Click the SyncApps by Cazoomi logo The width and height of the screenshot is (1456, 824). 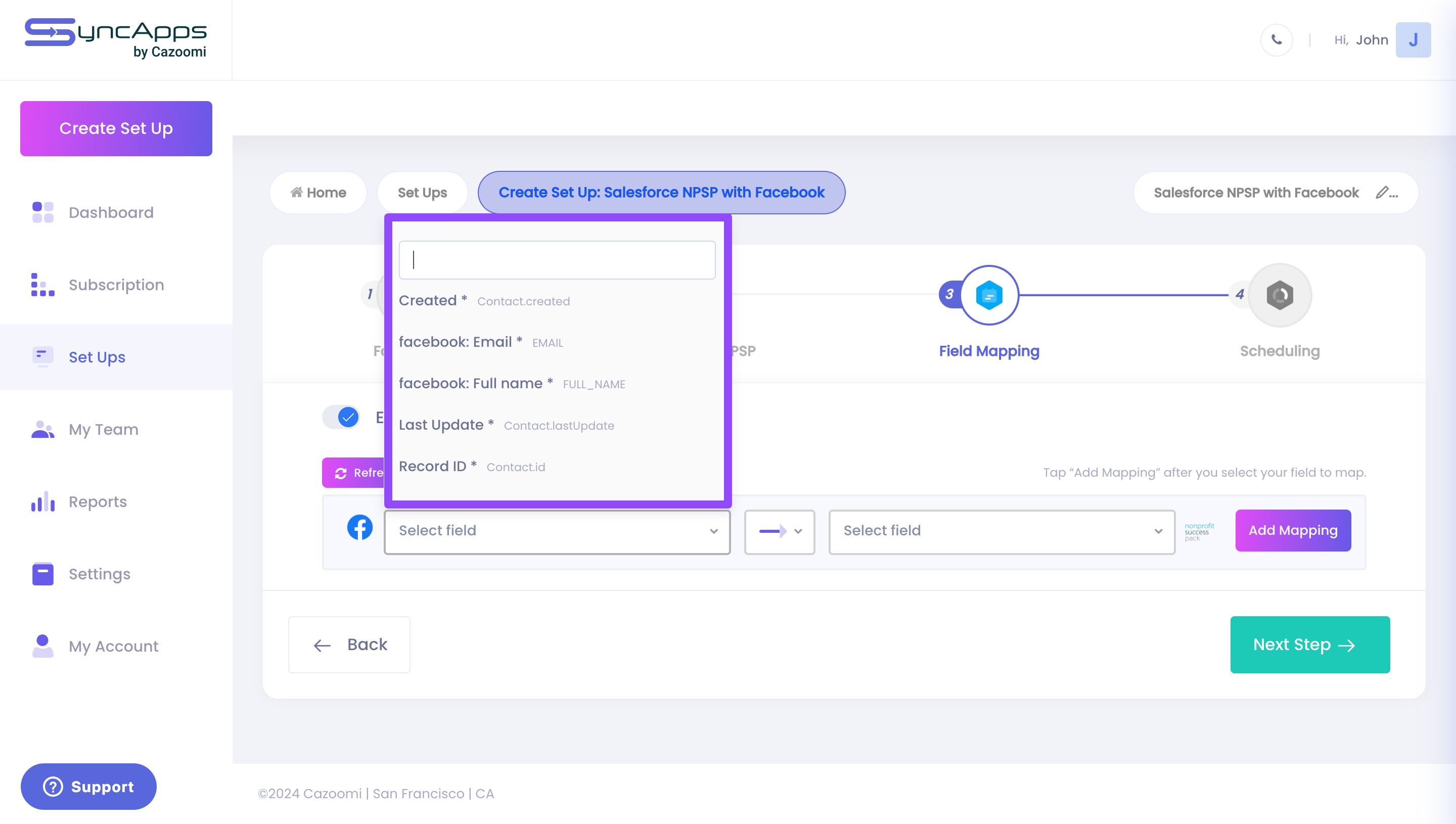click(115, 38)
